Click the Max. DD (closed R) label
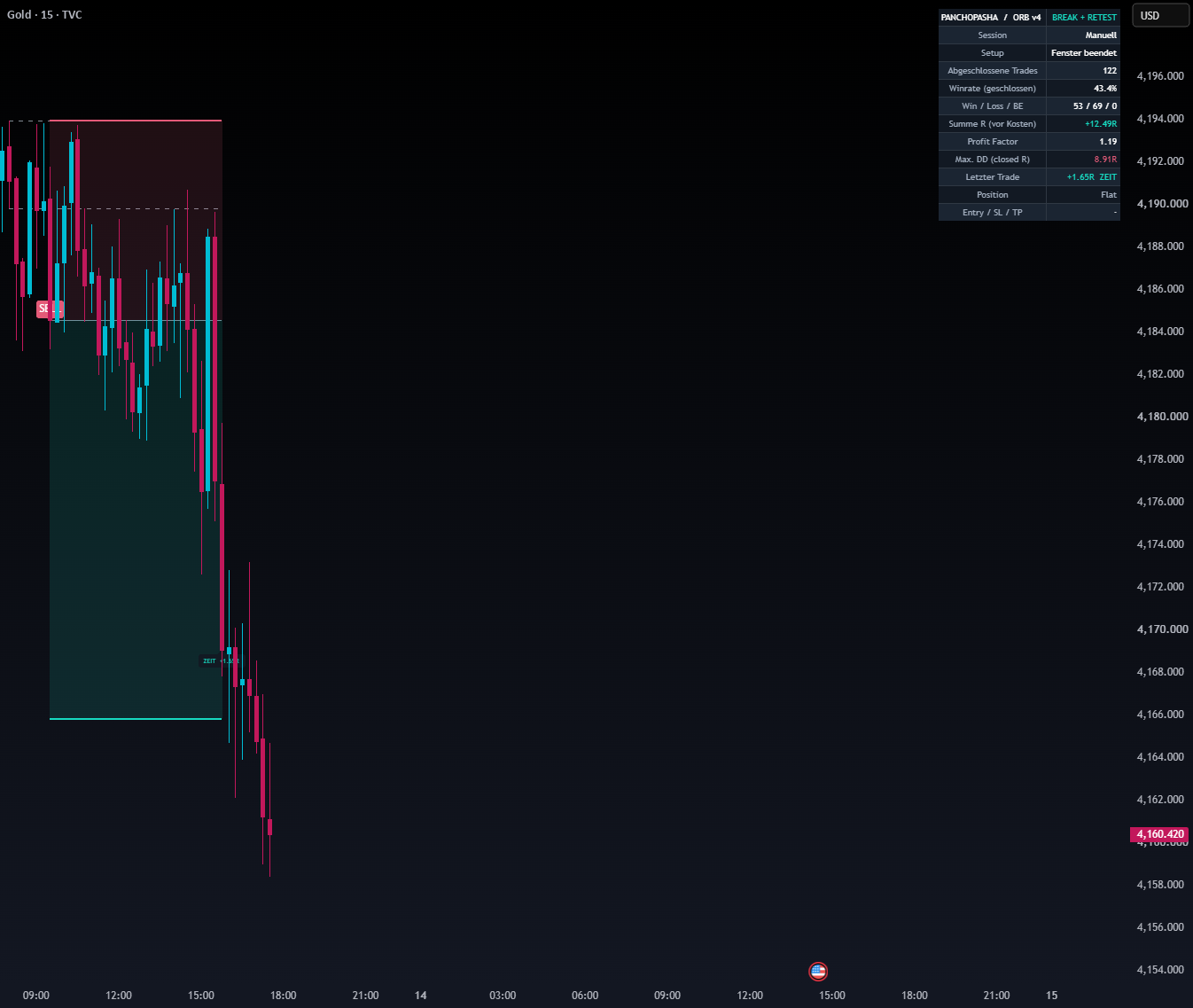Viewport: 1193px width, 1008px height. point(992,160)
